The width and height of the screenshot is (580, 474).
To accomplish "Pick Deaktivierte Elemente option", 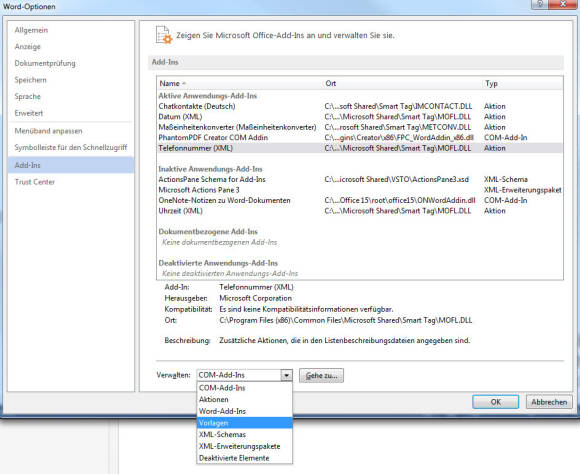I will [x=245, y=458].
